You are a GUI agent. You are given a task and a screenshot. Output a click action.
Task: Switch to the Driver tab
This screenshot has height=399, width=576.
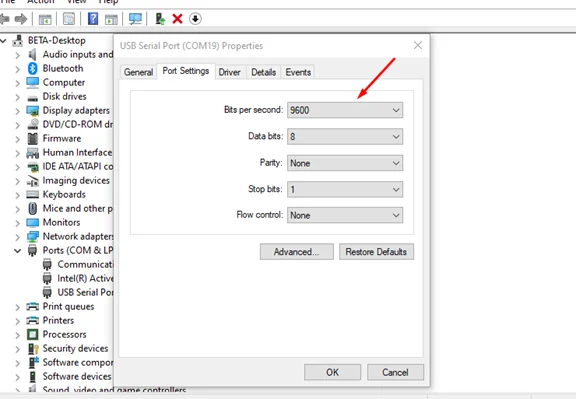tap(230, 72)
